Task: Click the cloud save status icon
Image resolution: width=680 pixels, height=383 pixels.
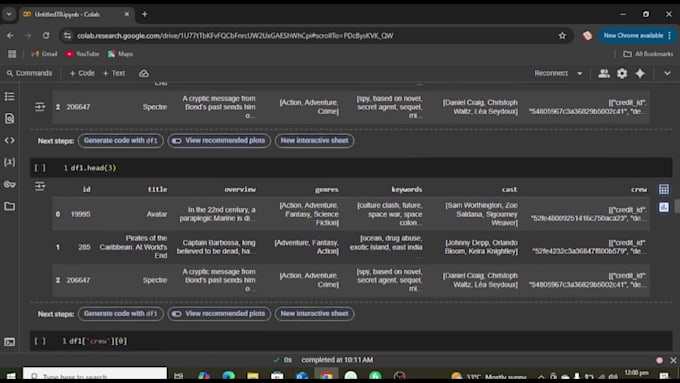Action: click(144, 73)
